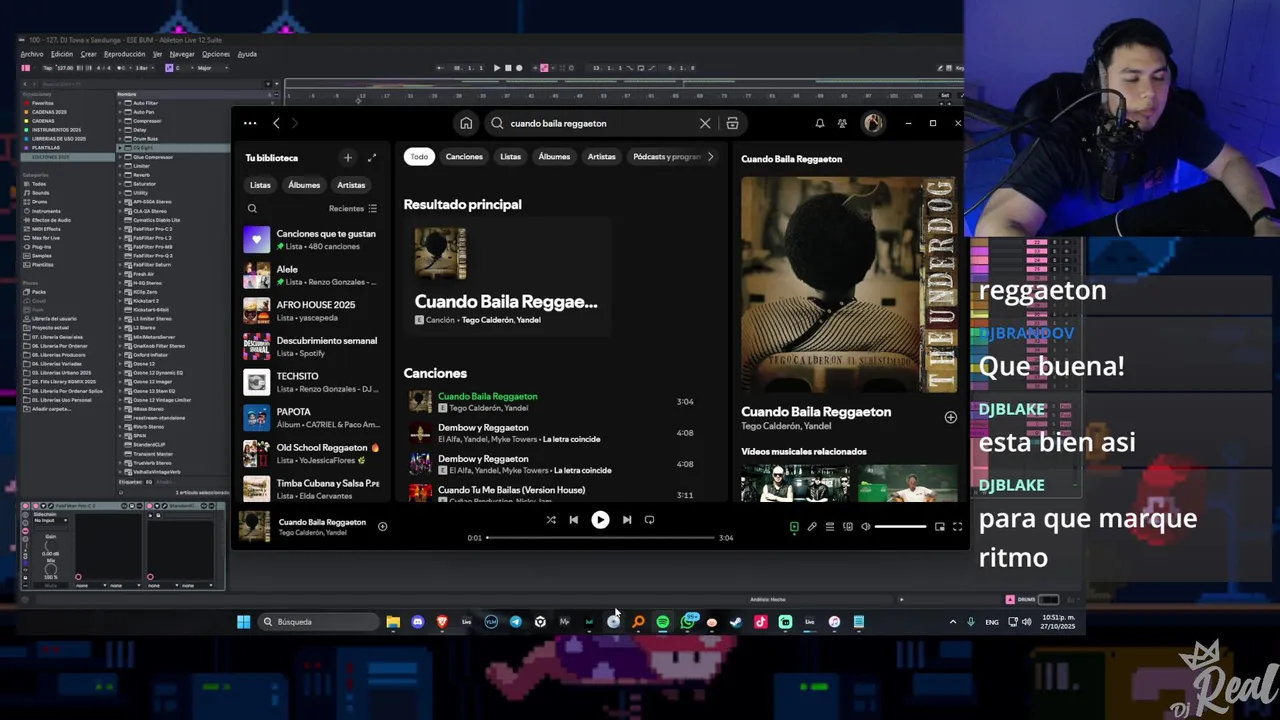
Task: Open Spotify profile avatar menu
Action: click(x=873, y=123)
